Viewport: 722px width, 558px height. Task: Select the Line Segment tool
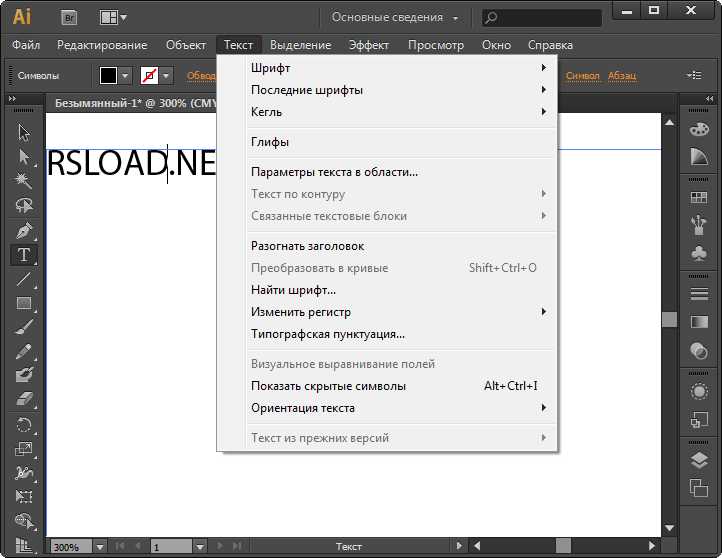[x=23, y=279]
